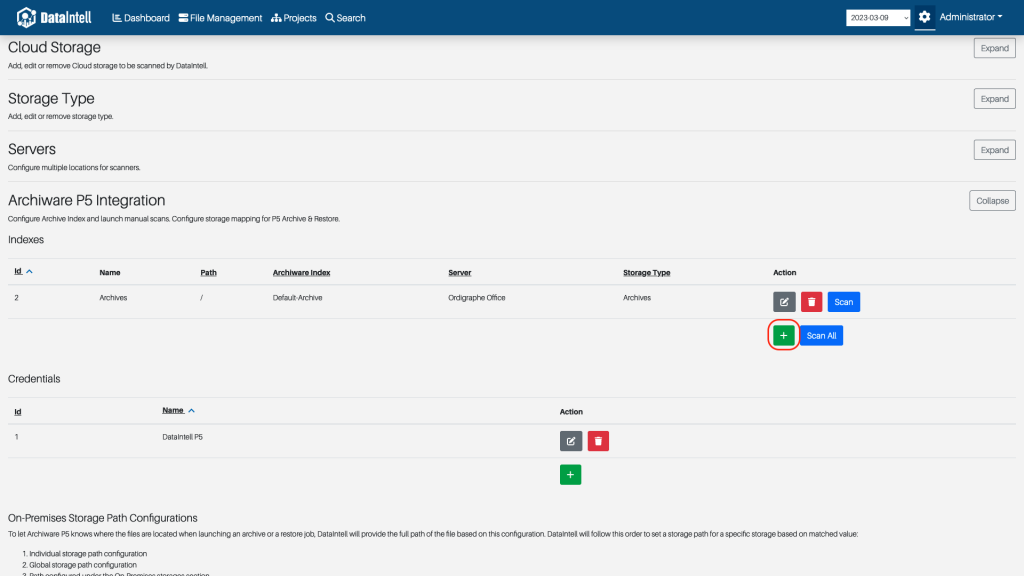Sort Credentials table by Id
Screen dimensions: 1024x576
(18, 411)
